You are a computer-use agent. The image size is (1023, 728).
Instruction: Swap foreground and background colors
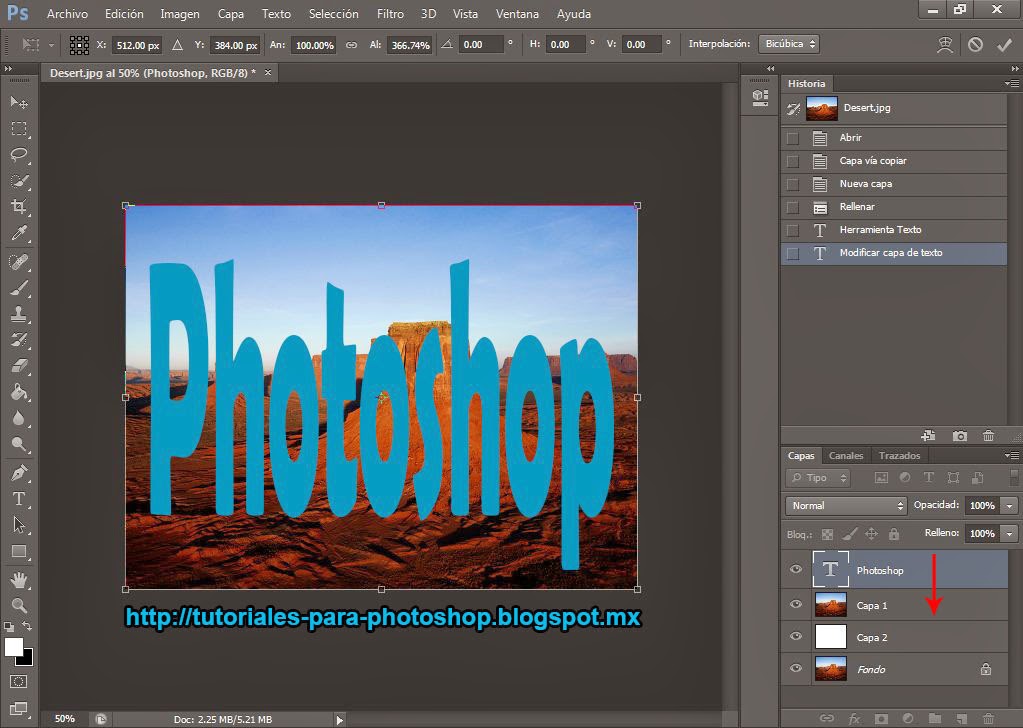tap(27, 626)
